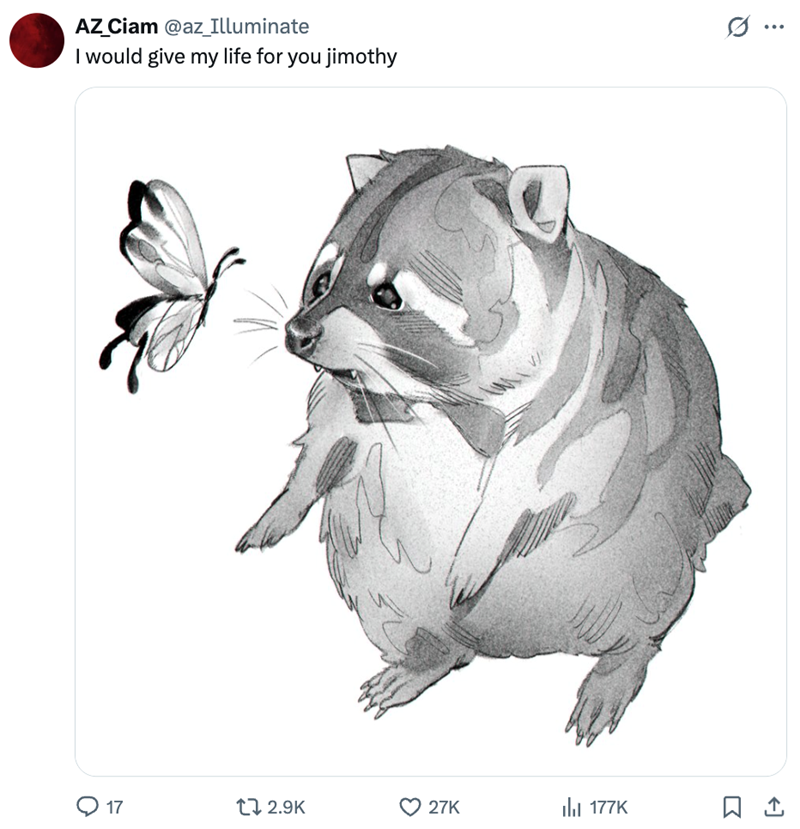Viewport: 800px width, 829px height.
Task: Open the @az_Illuminate handle link
Action: [x=237, y=26]
